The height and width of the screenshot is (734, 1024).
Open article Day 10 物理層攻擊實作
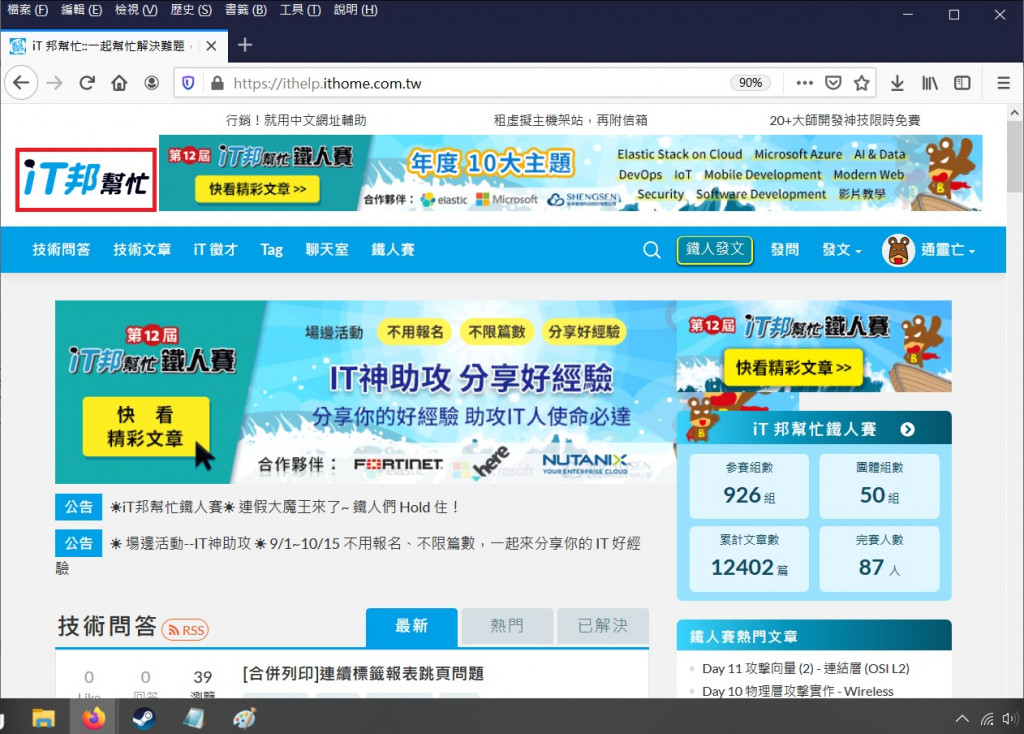(797, 691)
